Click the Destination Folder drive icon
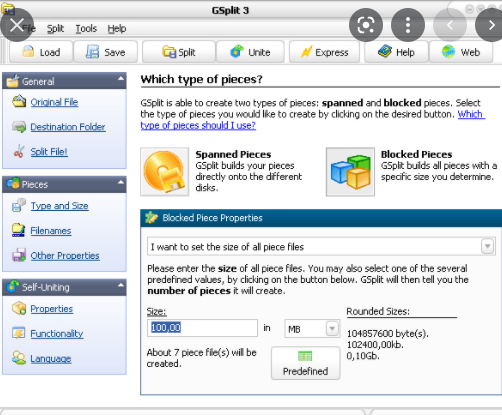The image size is (502, 415). tap(19, 127)
